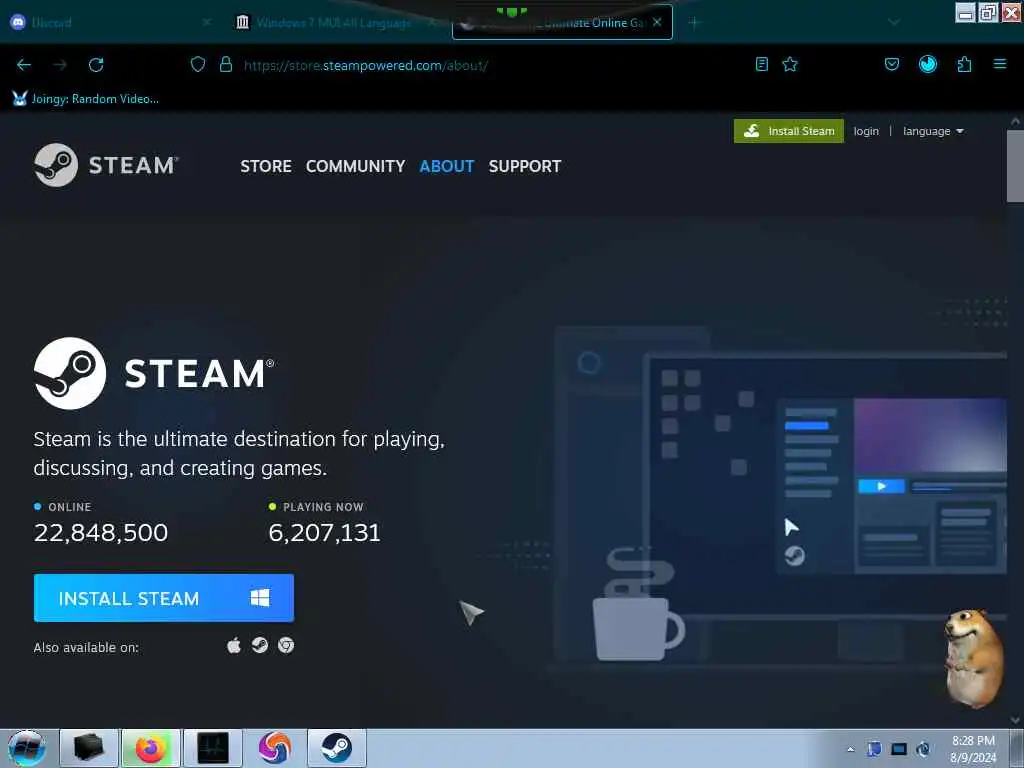Open the extensions puzzle icon
The width and height of the screenshot is (1024, 768).
[x=965, y=64]
